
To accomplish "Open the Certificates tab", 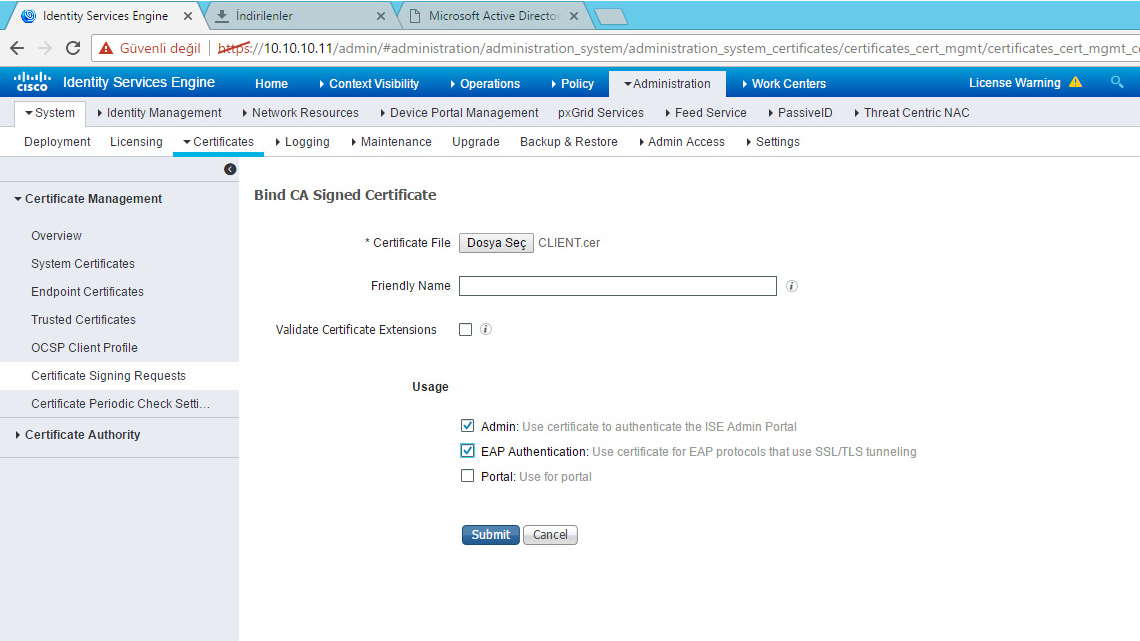I will pos(218,142).
